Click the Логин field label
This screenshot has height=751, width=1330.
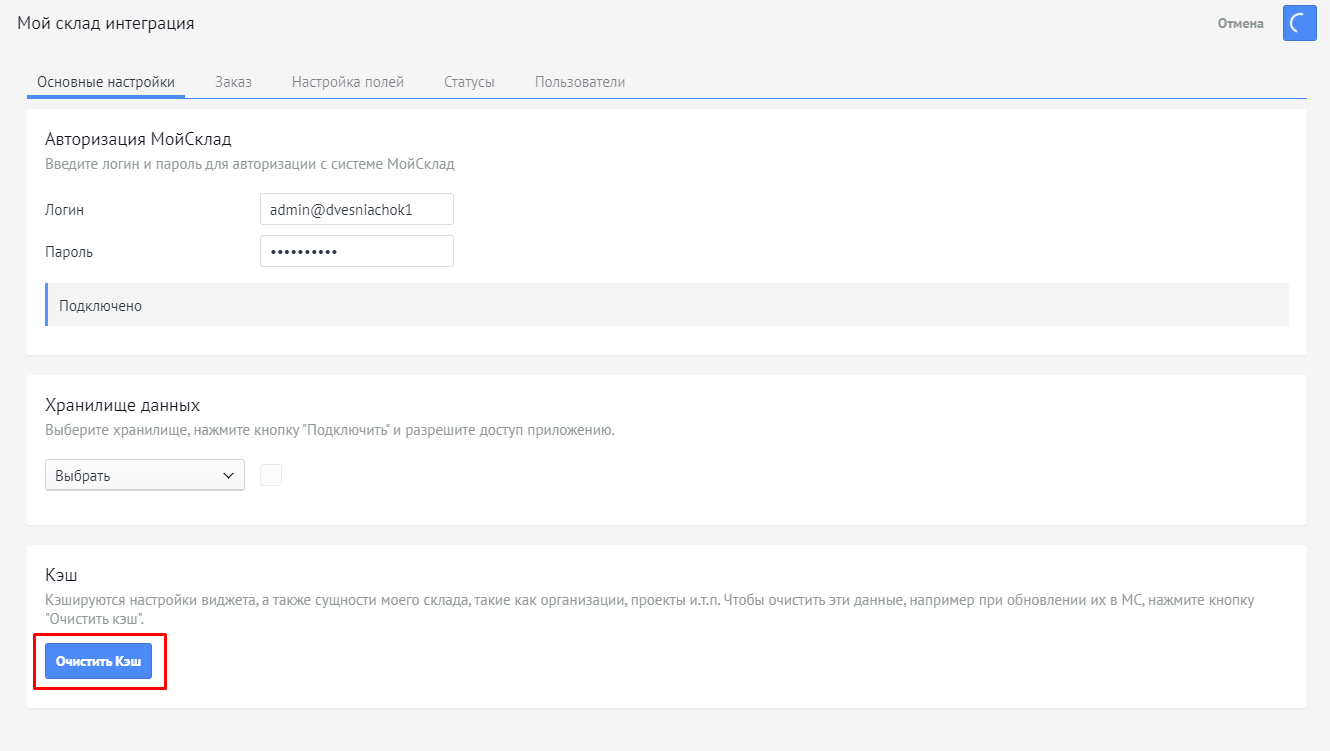pyautogui.click(x=65, y=210)
